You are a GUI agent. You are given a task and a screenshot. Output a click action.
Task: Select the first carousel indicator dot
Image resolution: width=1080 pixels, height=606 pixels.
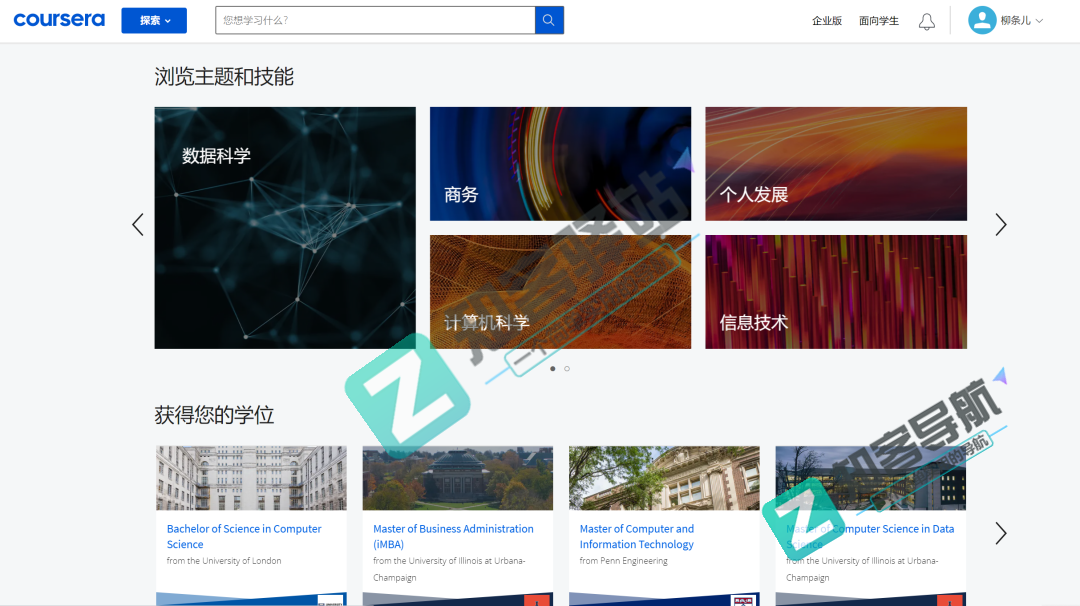click(x=553, y=368)
